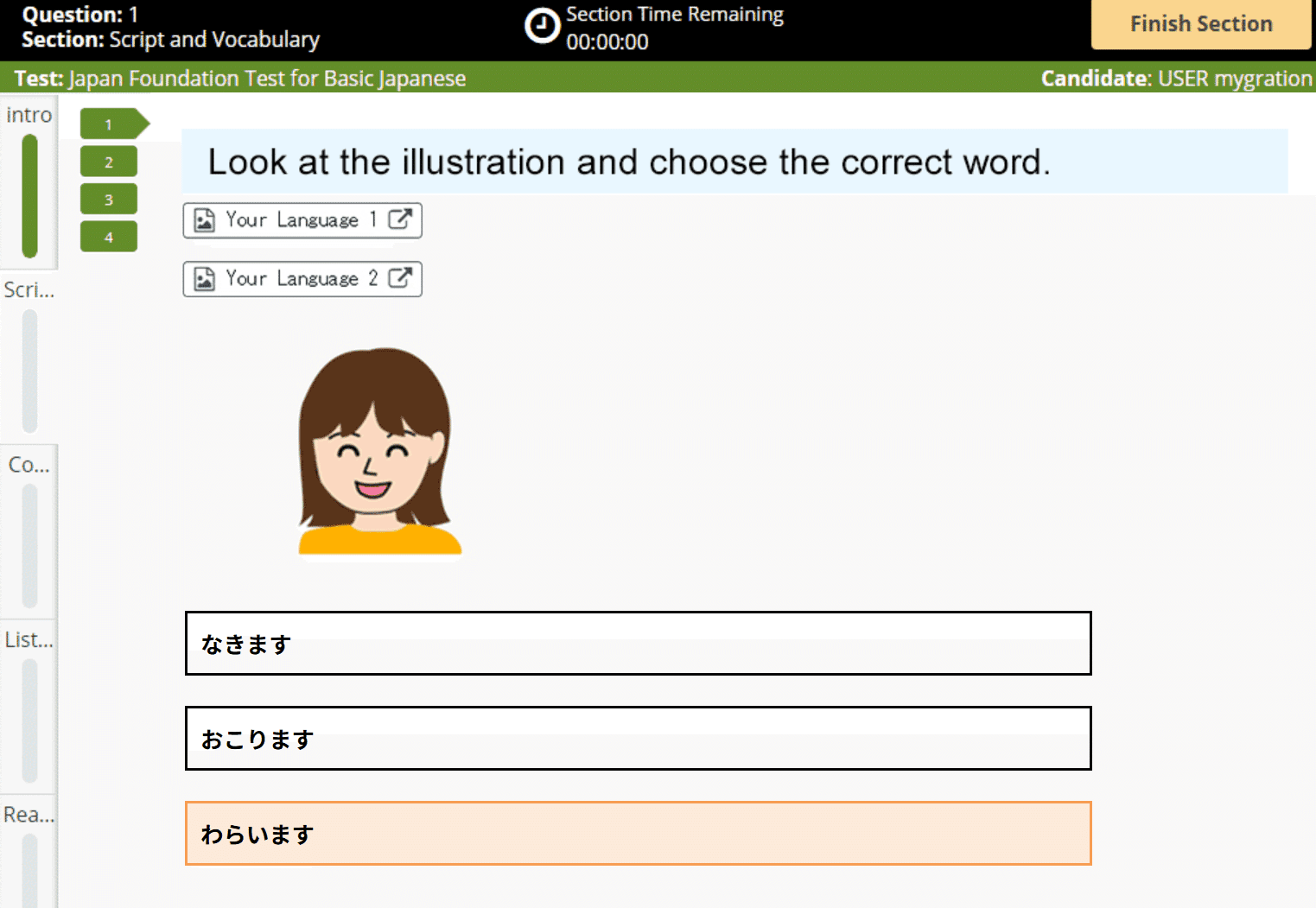
Task: Open the intro section in the sidebar
Action: (x=29, y=115)
